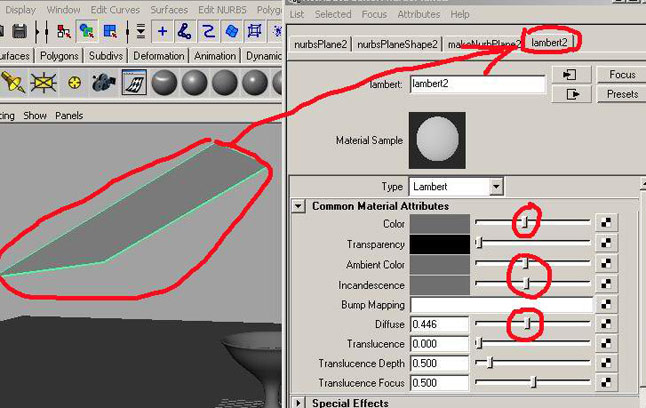Viewport: 646px width, 408px height.
Task: Switch to the Subdivs shelf tab
Action: (106, 56)
